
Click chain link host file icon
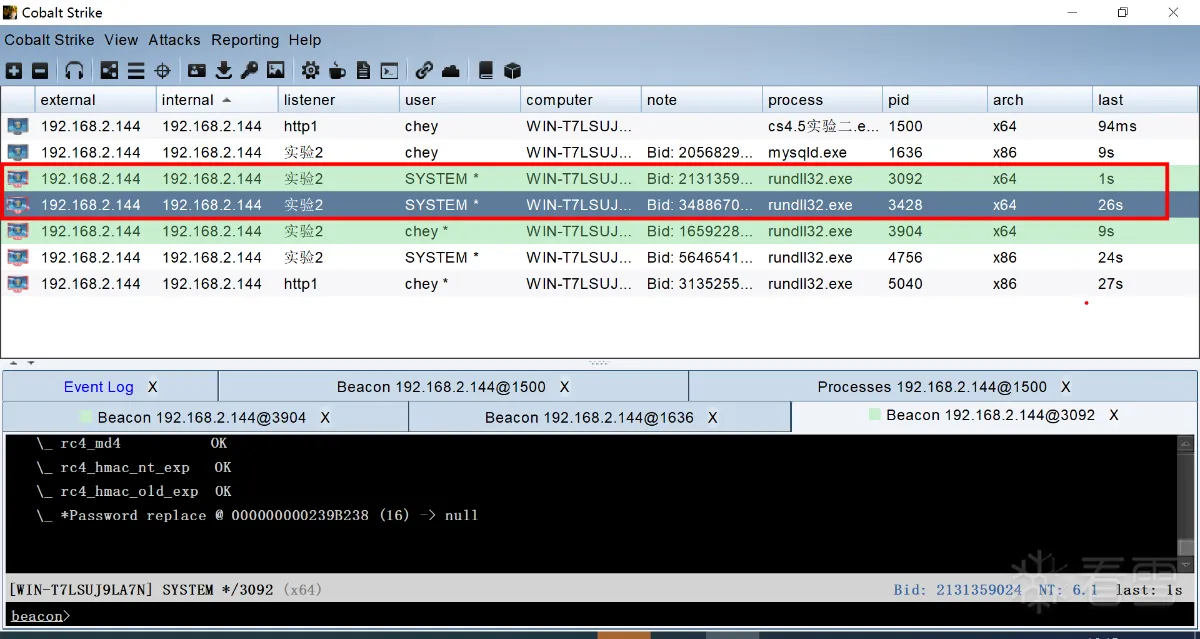tap(424, 71)
